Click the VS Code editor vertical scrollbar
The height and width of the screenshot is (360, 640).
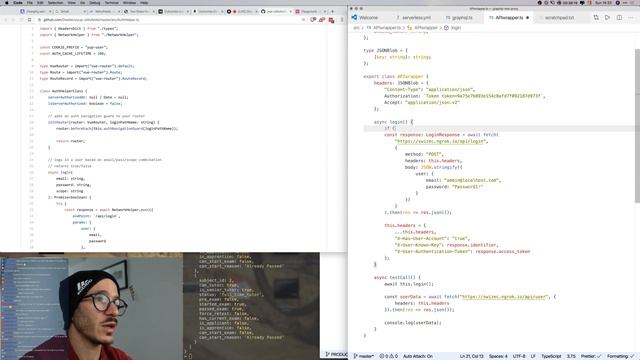coord(637,126)
